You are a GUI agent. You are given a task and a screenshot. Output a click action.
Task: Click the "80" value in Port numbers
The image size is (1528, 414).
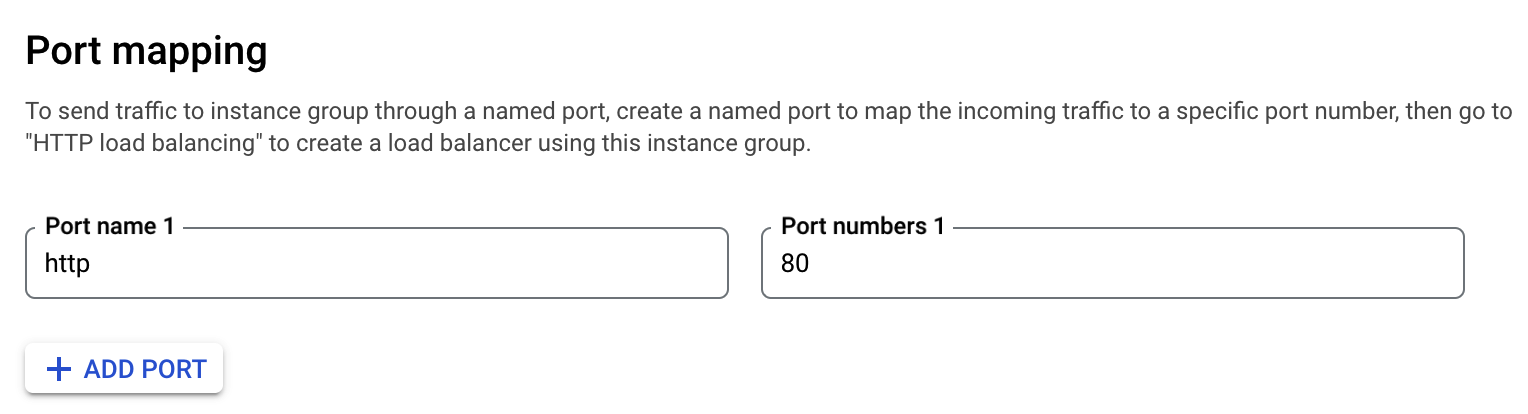tap(795, 264)
